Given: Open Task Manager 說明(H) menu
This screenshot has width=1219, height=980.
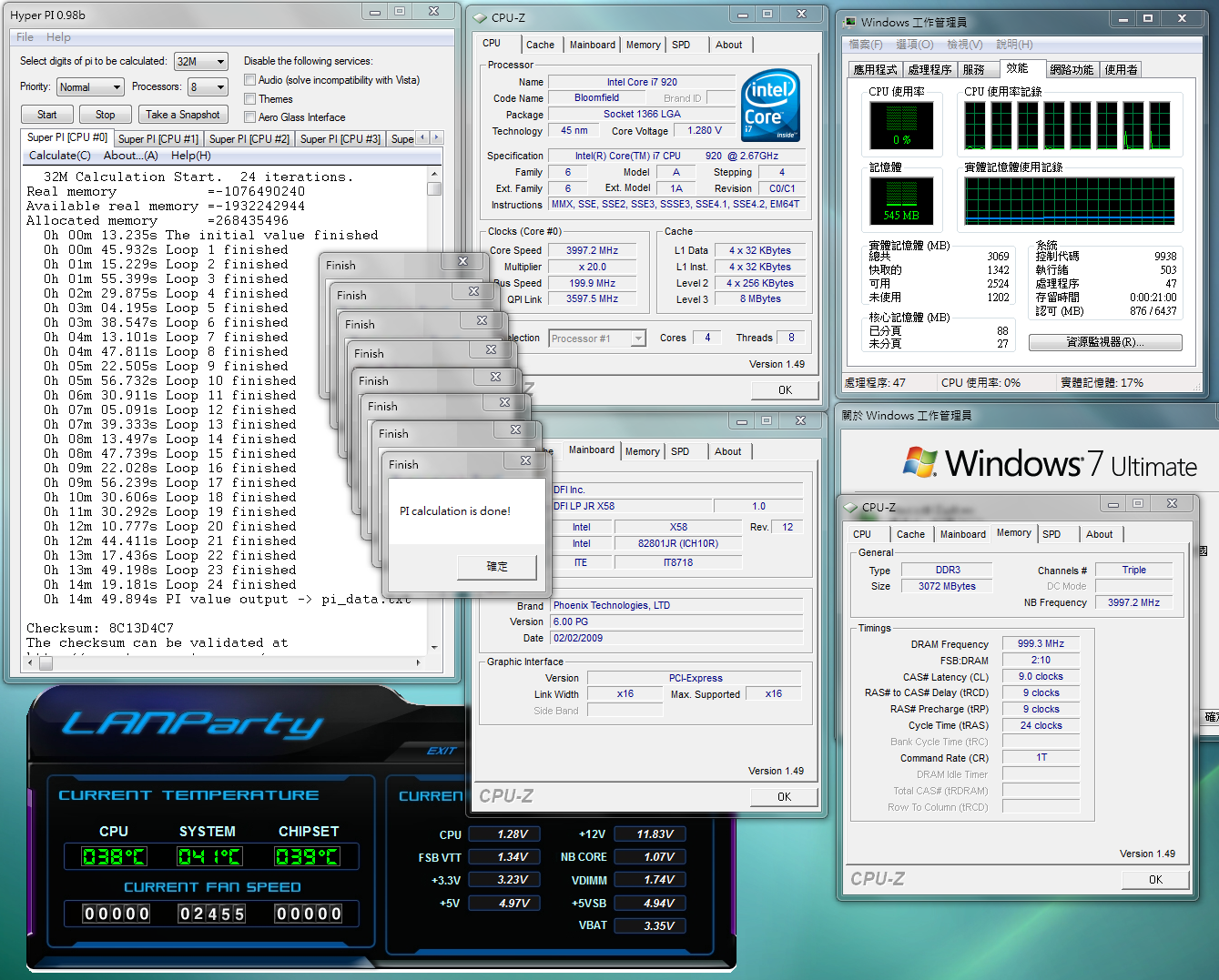Looking at the screenshot, I should pos(1014,44).
